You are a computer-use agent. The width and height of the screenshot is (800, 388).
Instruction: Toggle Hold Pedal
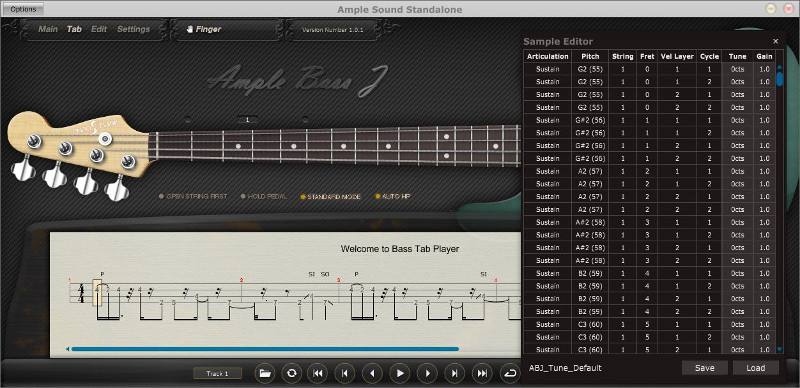[263, 196]
